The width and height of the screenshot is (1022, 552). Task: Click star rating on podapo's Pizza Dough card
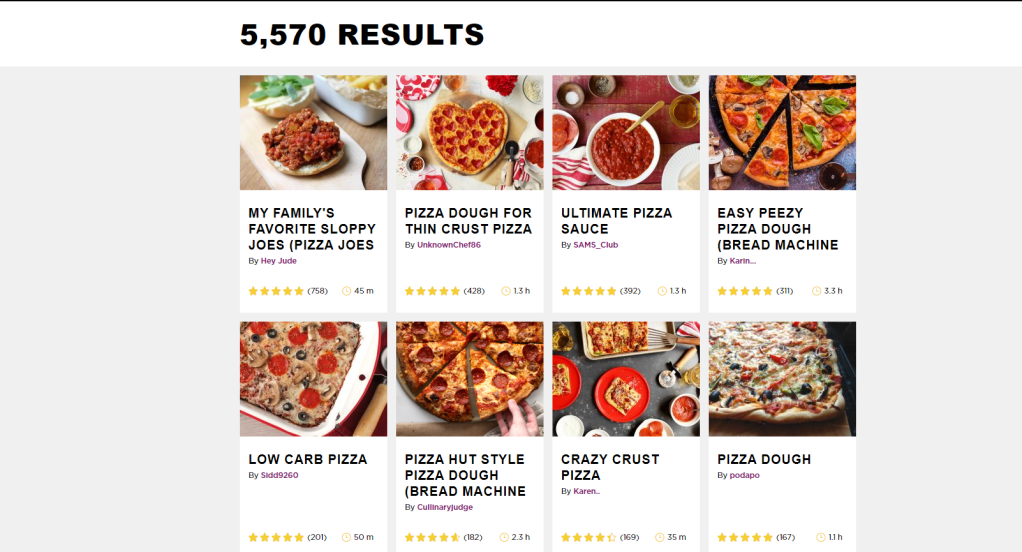(x=745, y=537)
